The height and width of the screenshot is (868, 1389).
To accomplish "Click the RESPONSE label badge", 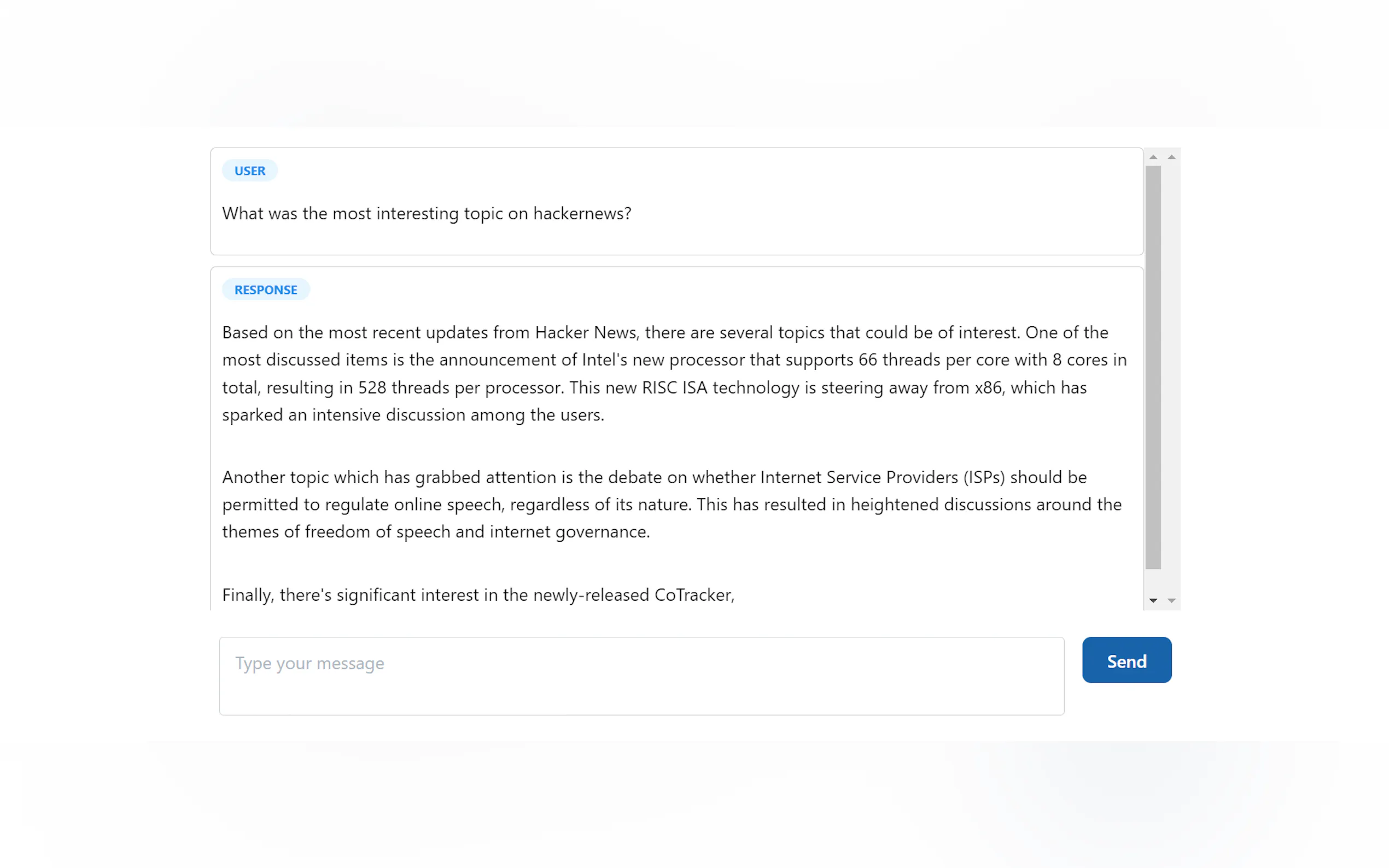I will 265,290.
